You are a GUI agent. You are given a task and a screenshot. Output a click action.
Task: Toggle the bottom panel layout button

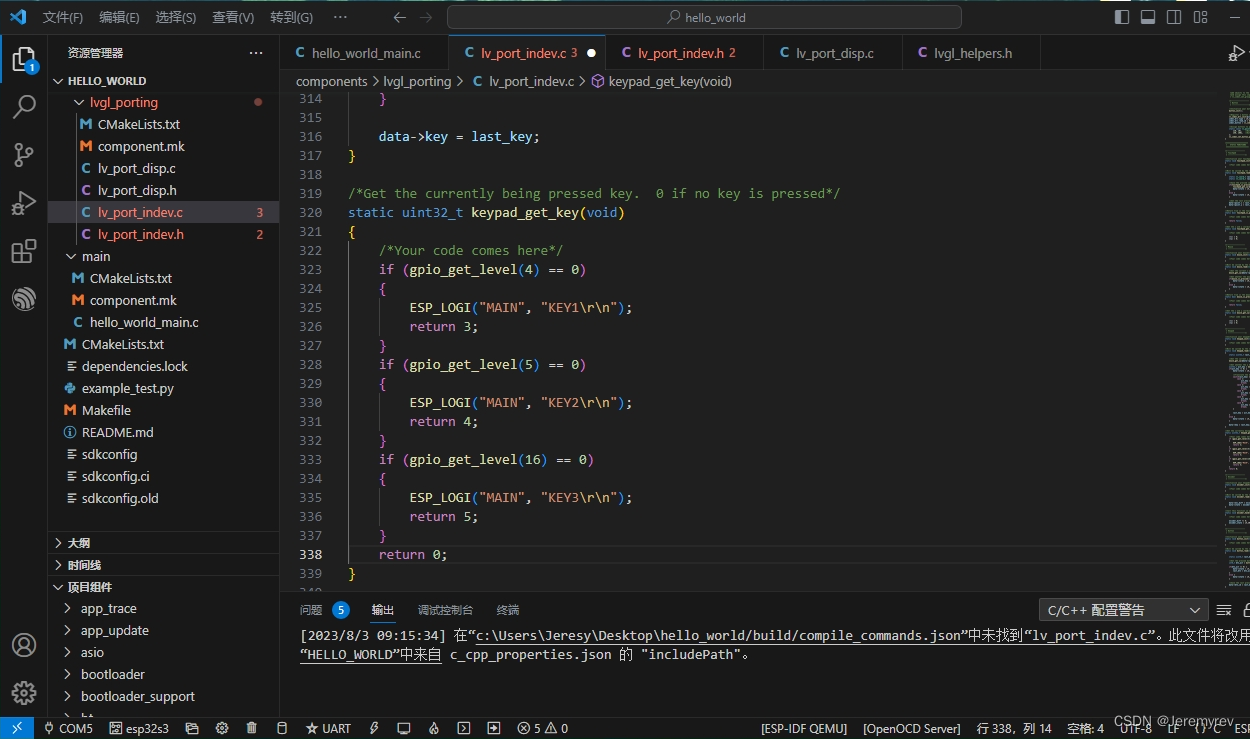point(1148,17)
